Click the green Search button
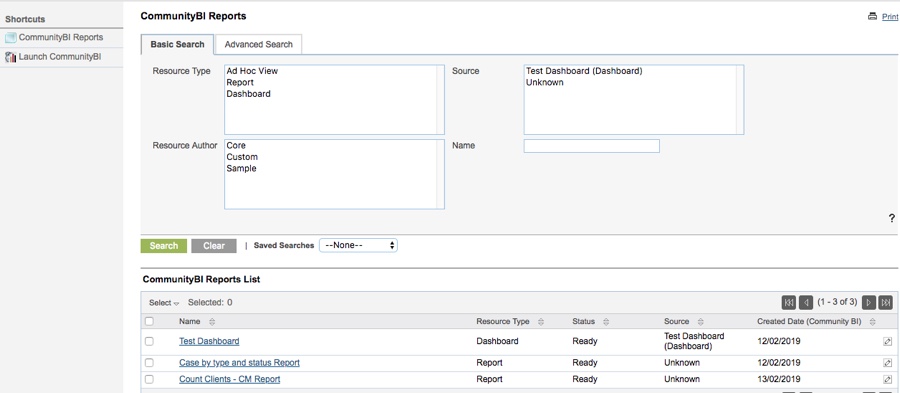This screenshot has width=900, height=393. (x=164, y=246)
